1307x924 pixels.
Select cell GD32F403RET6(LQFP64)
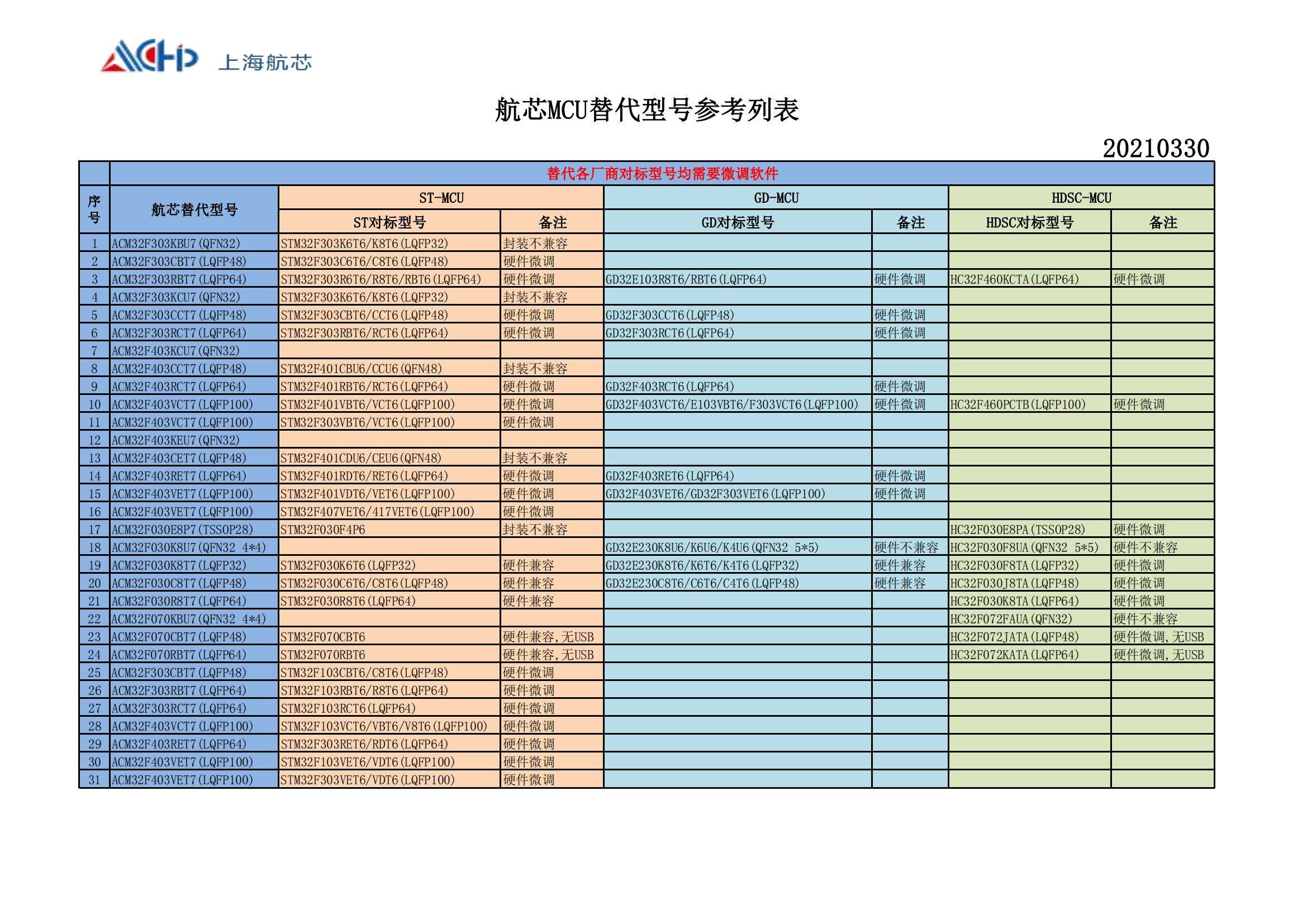point(738,475)
